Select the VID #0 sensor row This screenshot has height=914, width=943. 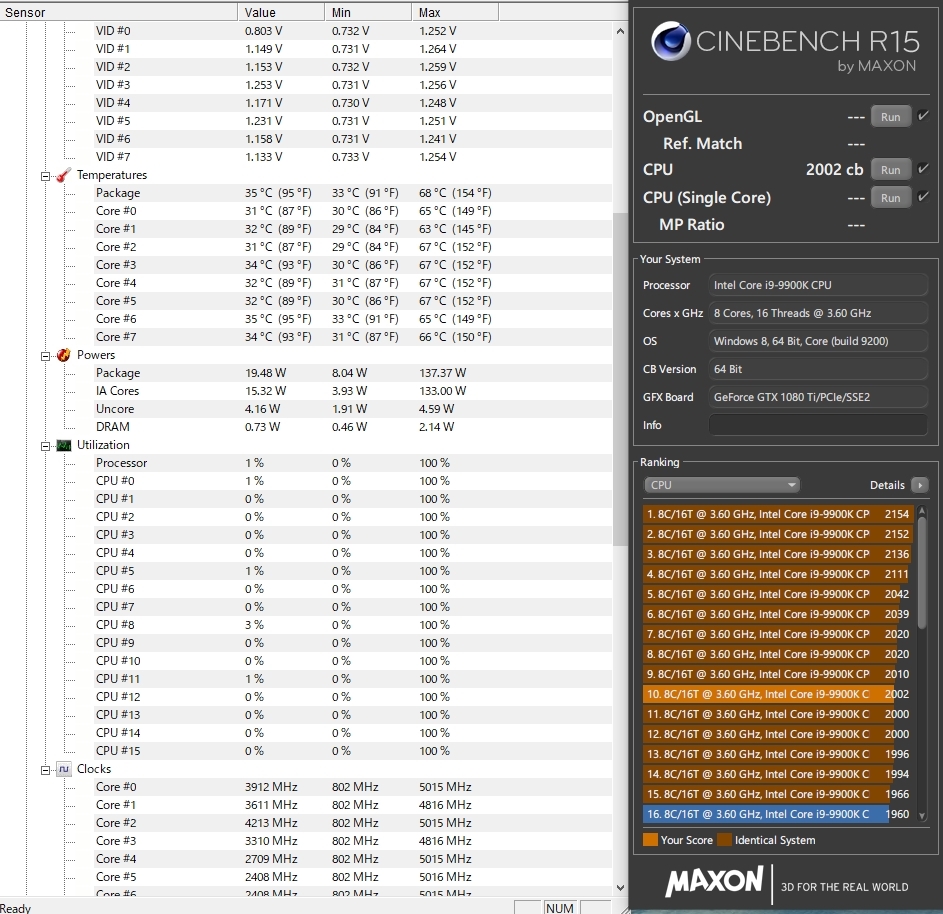coord(352,31)
